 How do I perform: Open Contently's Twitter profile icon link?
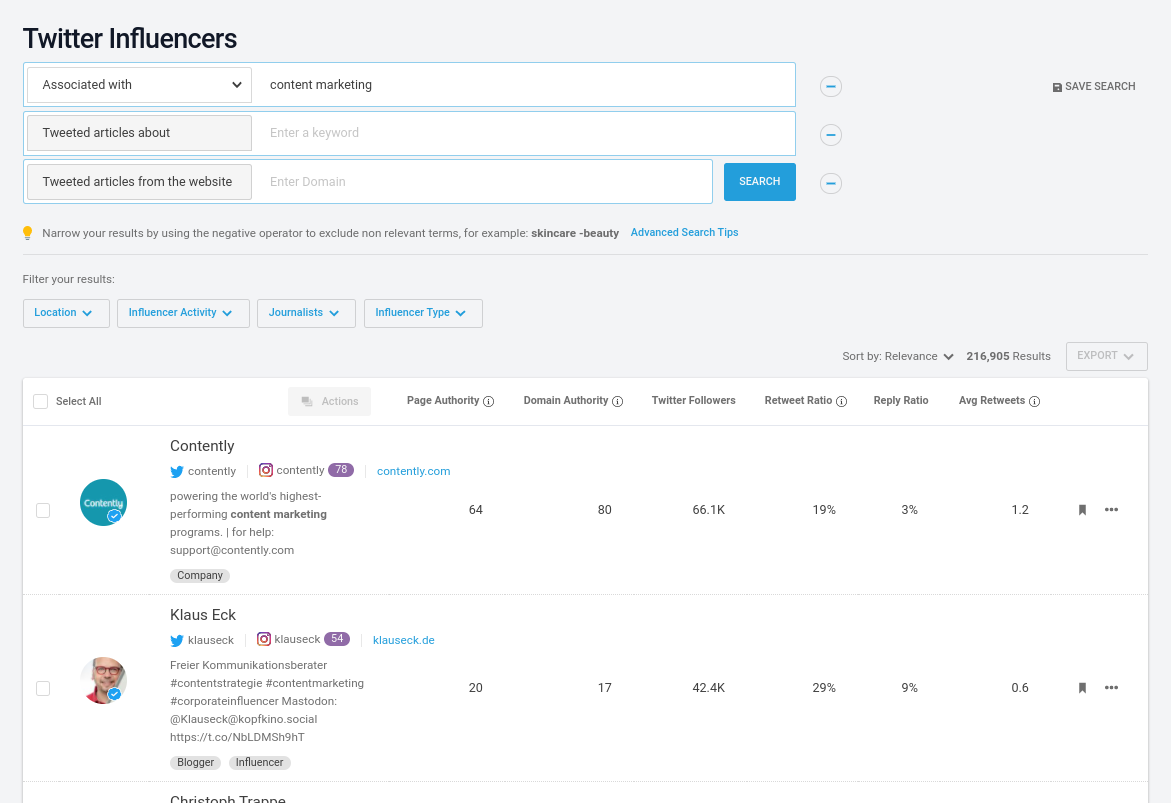(177, 471)
